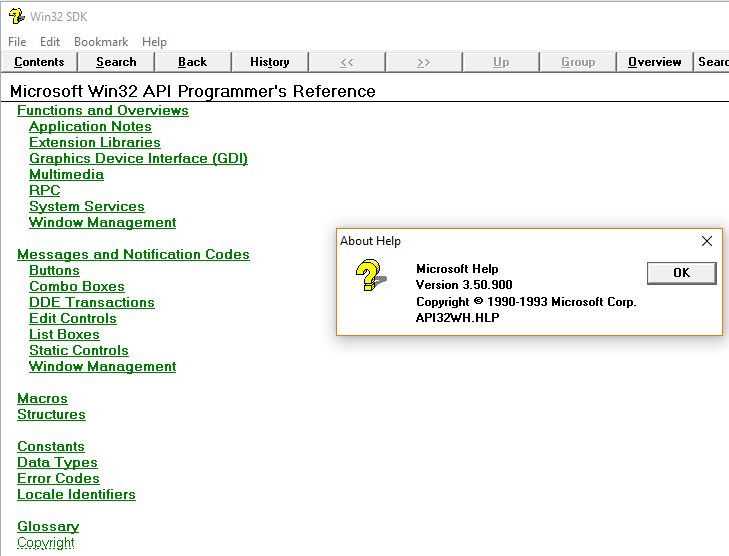Click the Version 3.50.900 text
This screenshot has width=729, height=556.
[464, 285]
